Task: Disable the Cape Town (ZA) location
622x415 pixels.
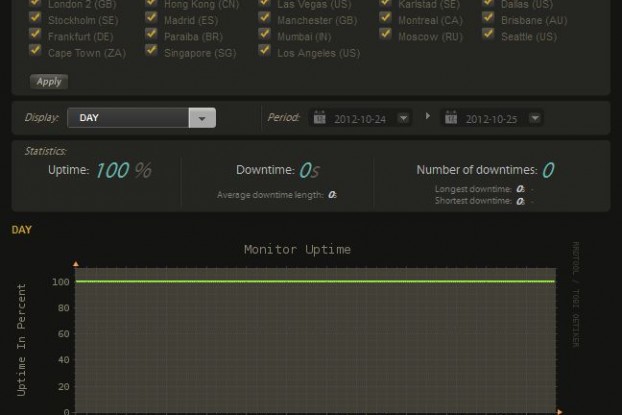Action: (x=35, y=52)
